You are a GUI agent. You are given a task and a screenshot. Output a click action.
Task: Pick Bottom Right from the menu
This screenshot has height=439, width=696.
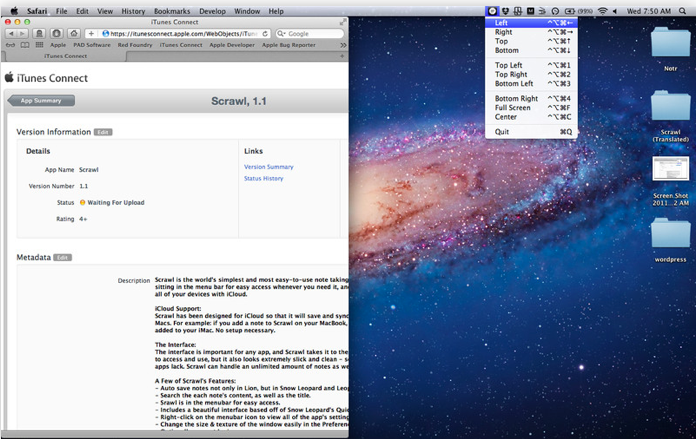(531, 99)
